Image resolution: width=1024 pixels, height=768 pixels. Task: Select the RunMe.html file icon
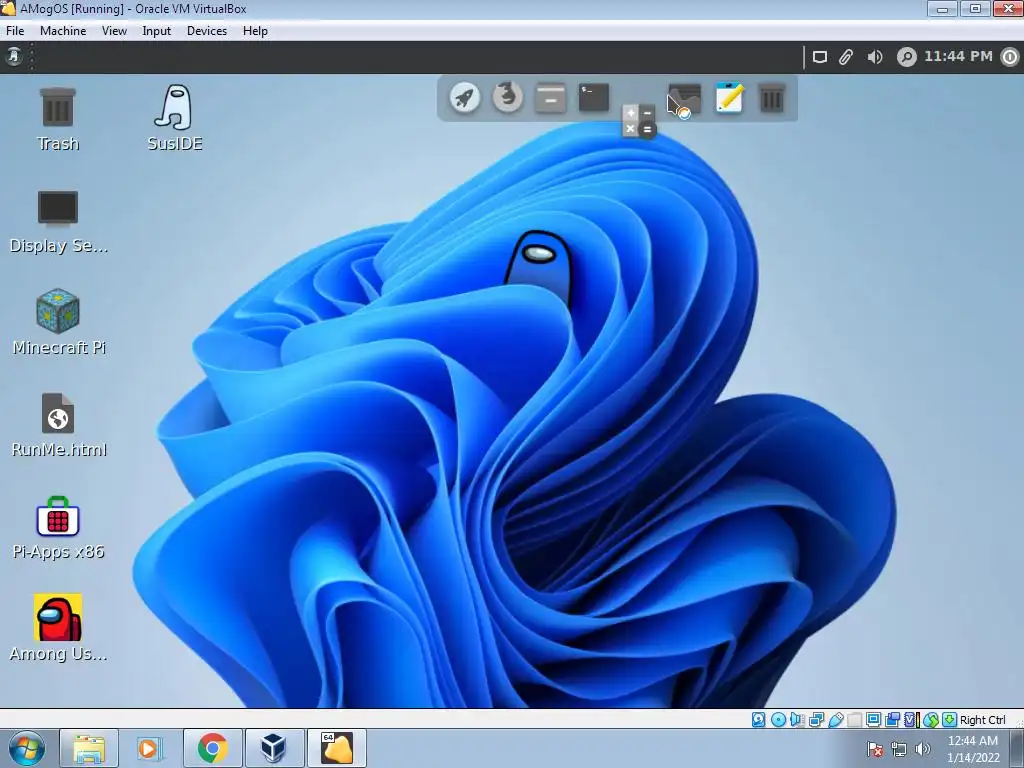point(58,425)
